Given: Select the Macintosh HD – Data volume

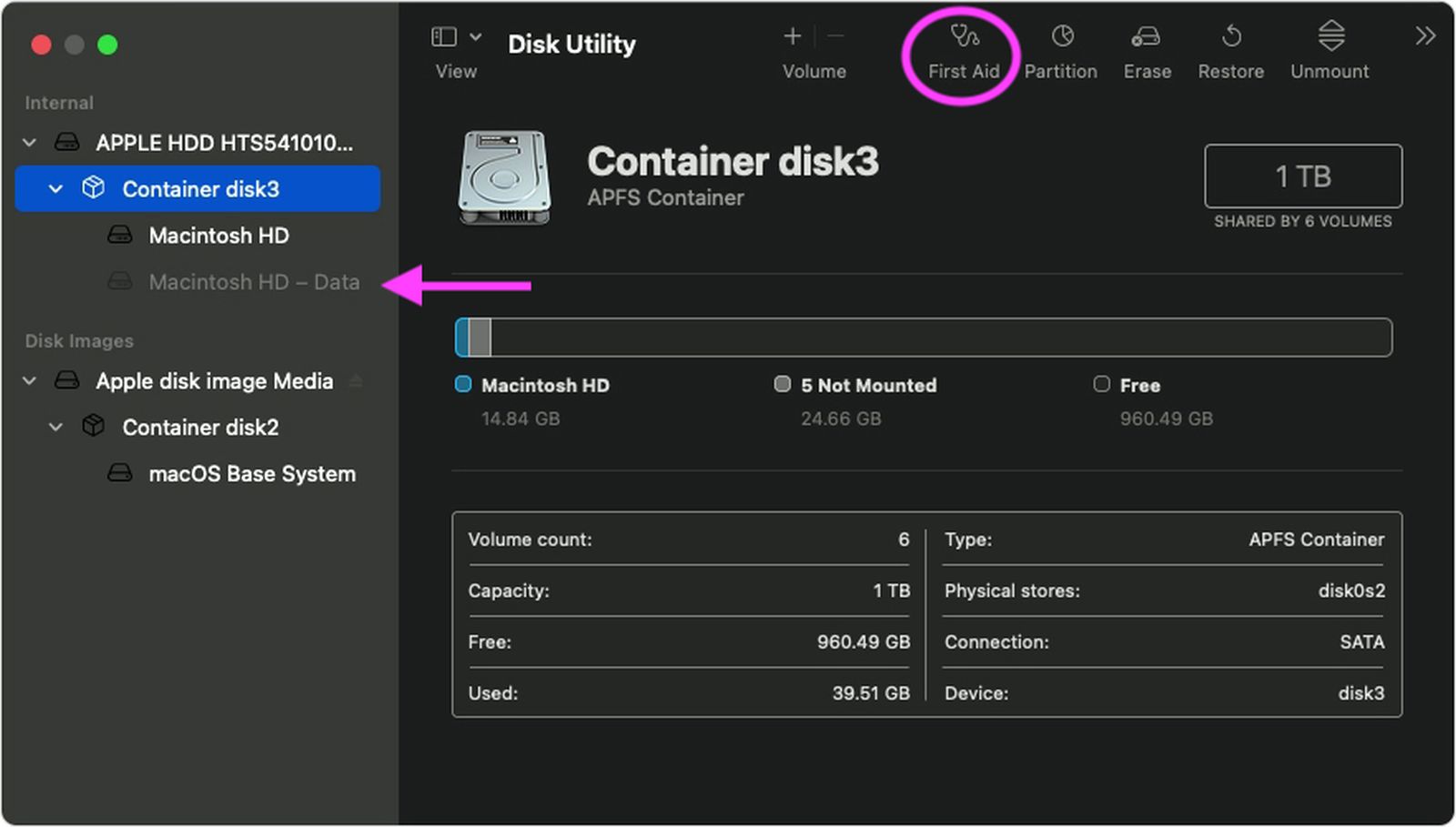Looking at the screenshot, I should tap(254, 282).
